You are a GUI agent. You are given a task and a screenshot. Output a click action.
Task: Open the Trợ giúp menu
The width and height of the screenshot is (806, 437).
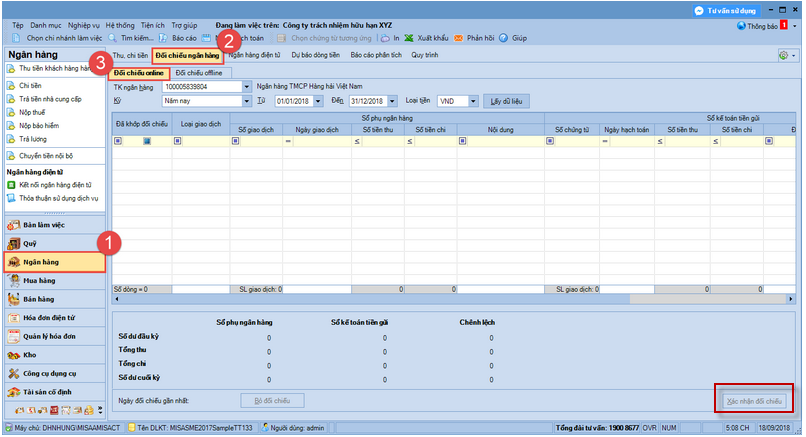(184, 25)
